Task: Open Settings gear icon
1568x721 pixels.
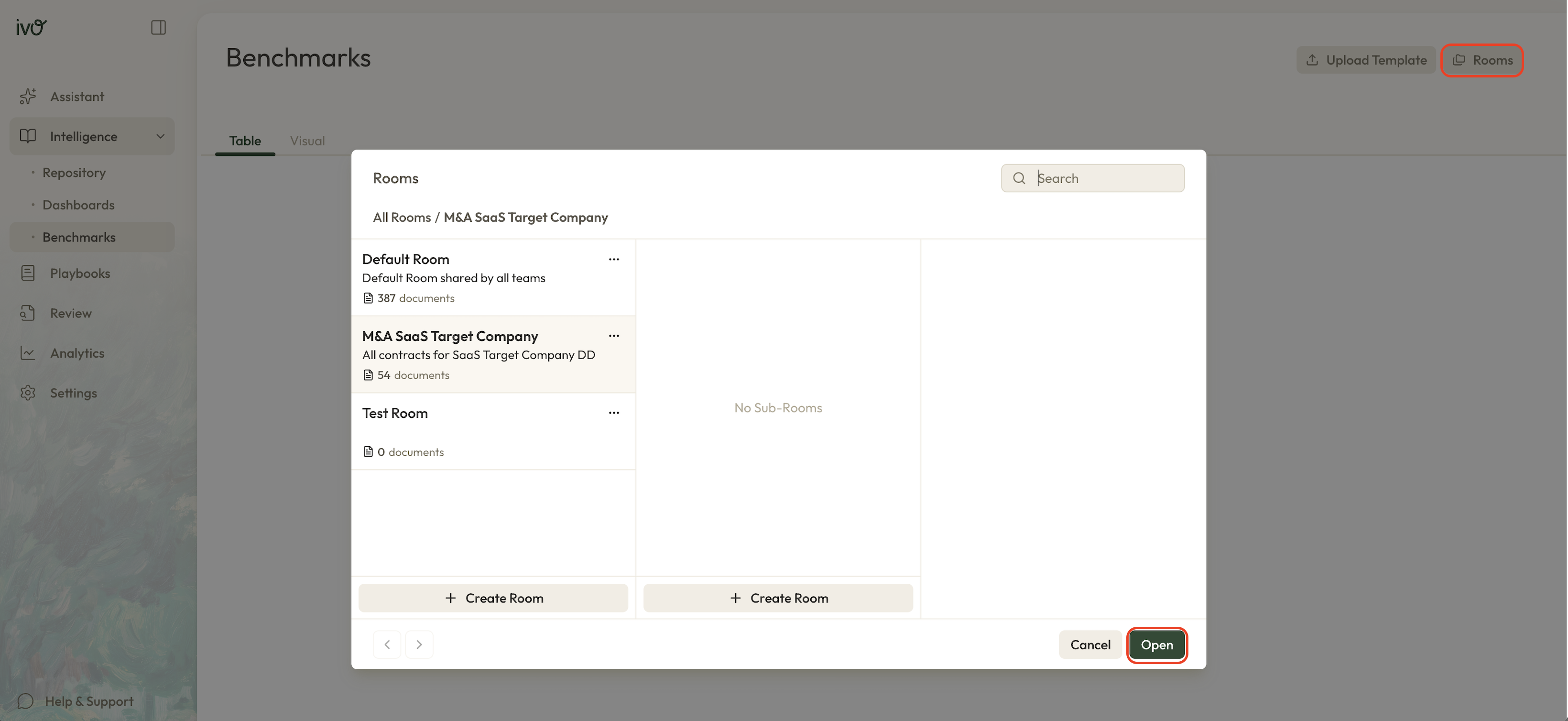Action: pyautogui.click(x=28, y=393)
